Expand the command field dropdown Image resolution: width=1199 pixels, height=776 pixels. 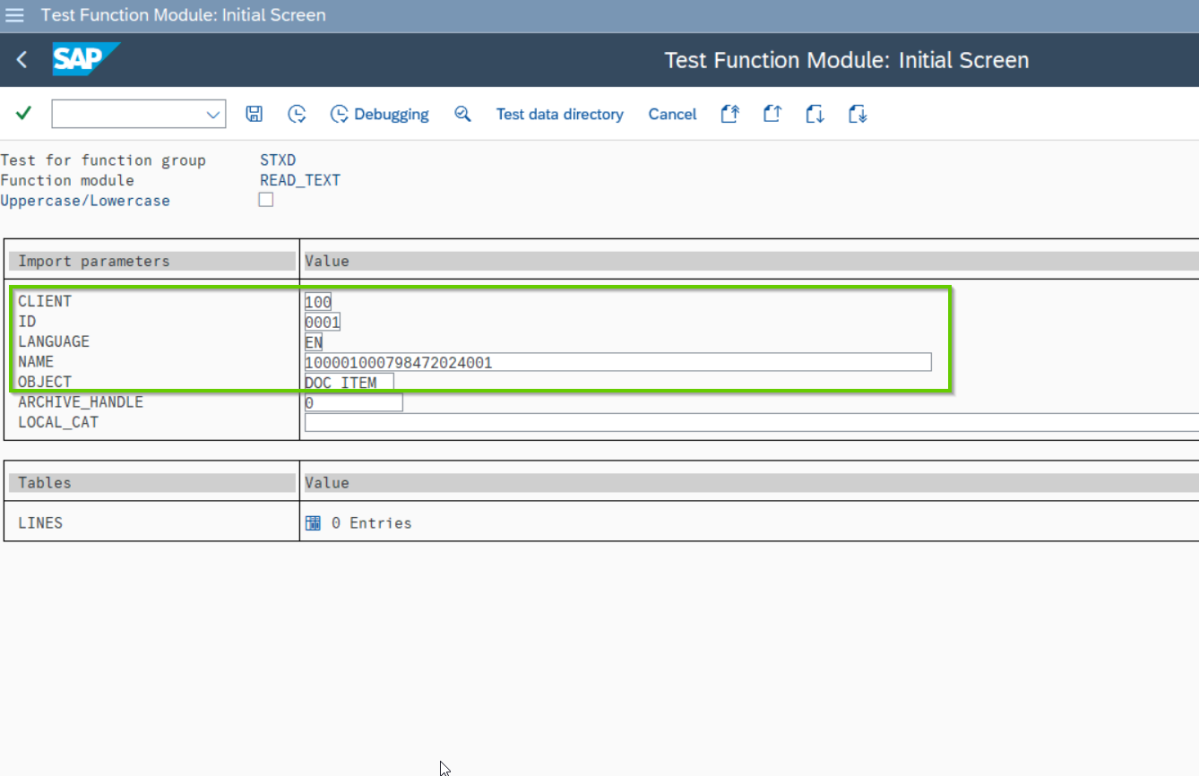(212, 115)
